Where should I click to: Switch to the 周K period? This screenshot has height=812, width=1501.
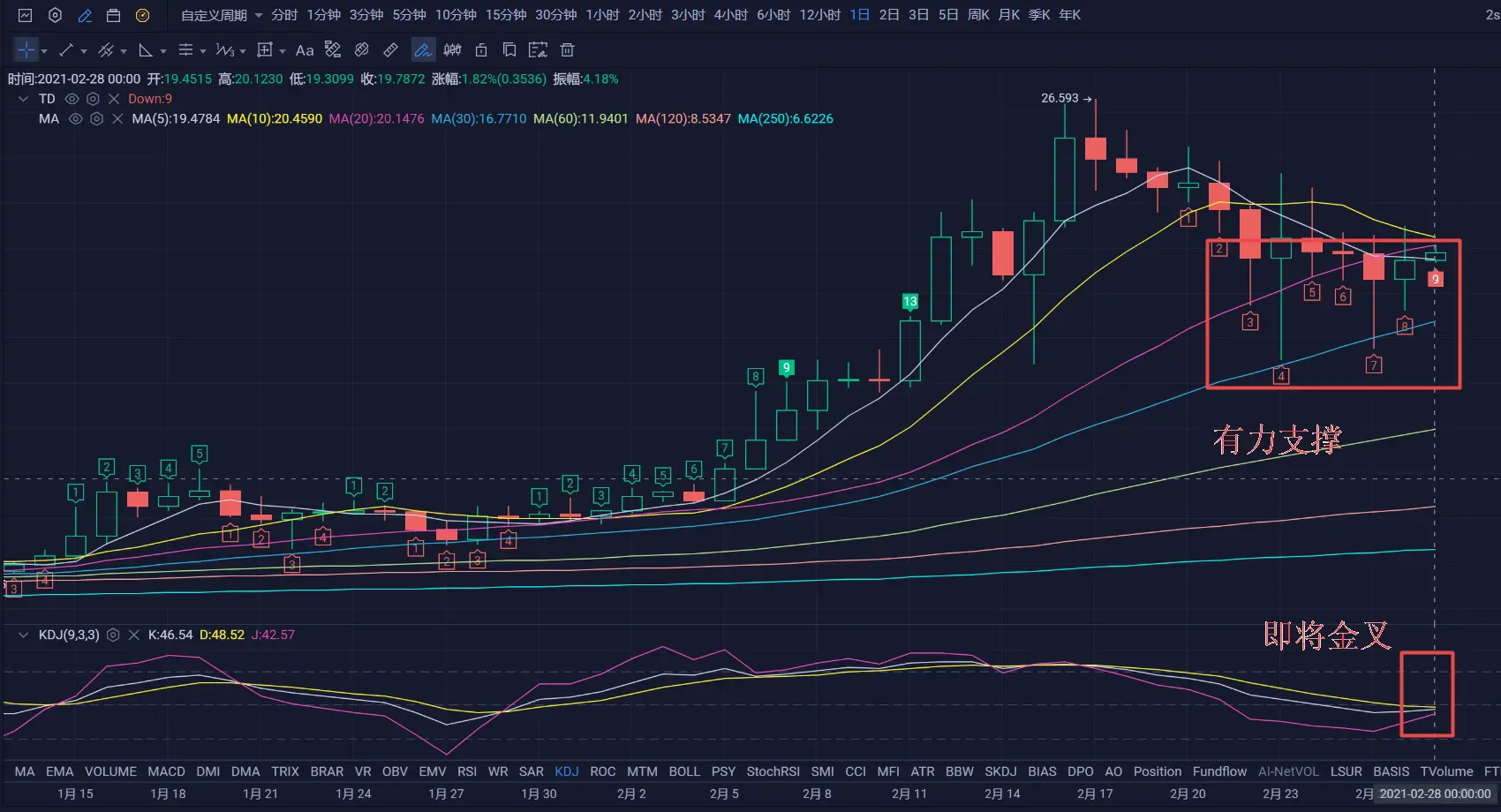click(x=978, y=15)
